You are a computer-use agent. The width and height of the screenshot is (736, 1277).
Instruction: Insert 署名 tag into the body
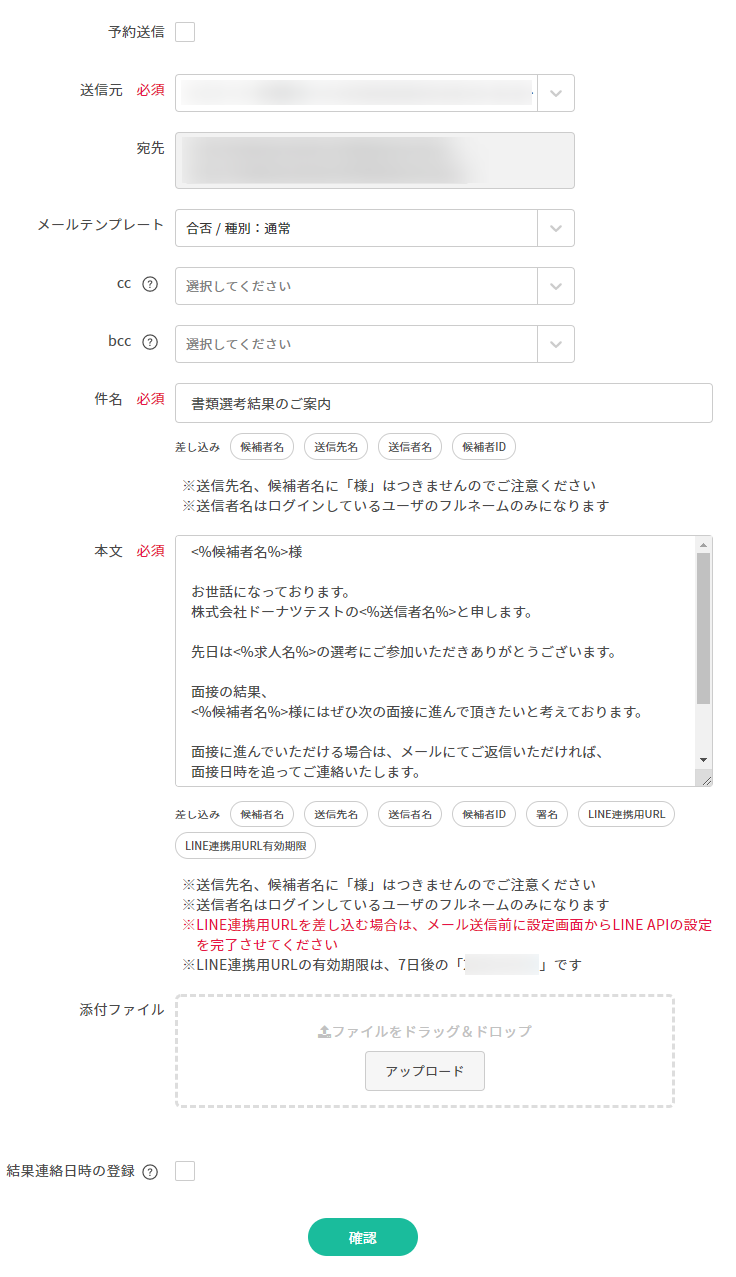[546, 815]
